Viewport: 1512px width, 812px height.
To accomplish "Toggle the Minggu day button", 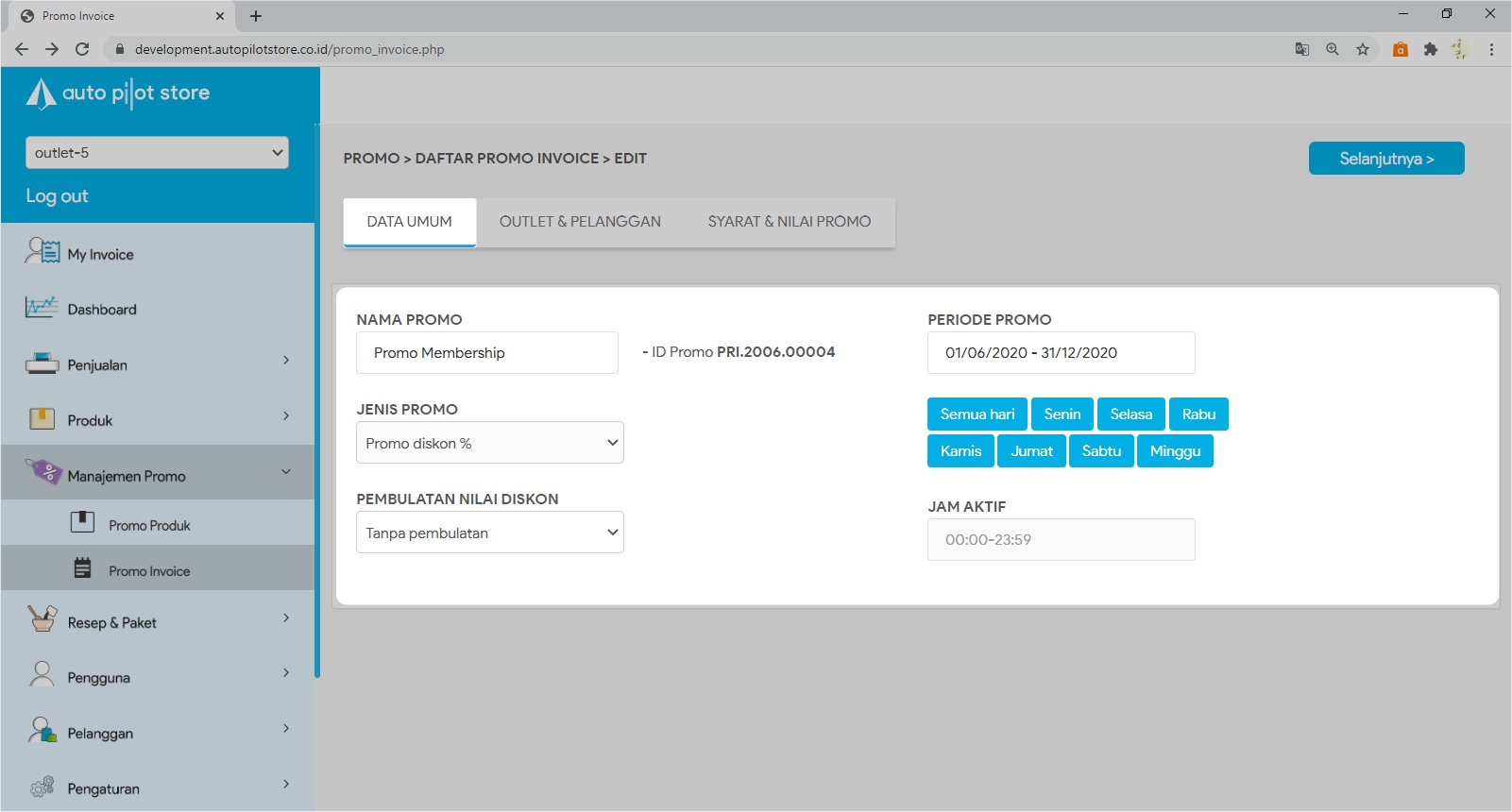I will (x=1174, y=451).
